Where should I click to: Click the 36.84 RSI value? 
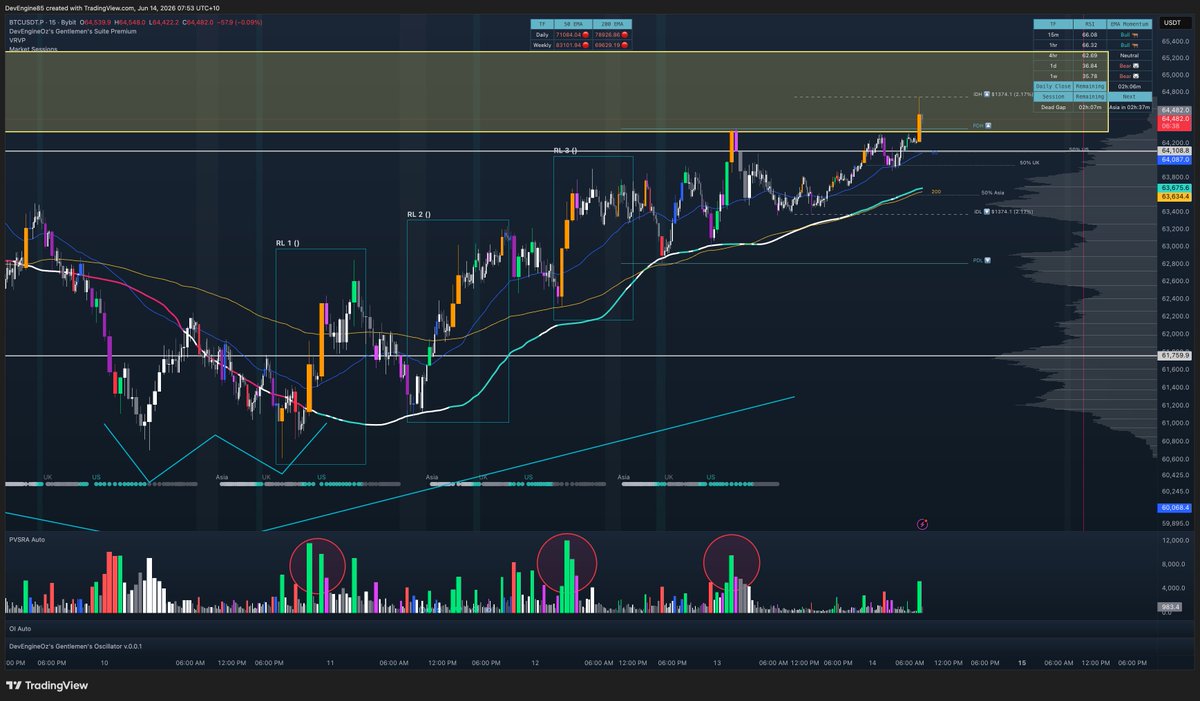pos(1090,66)
